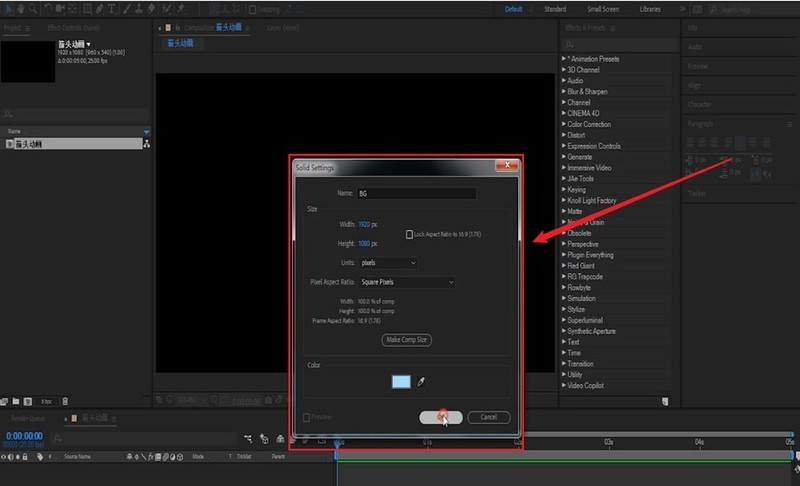The width and height of the screenshot is (800, 486).
Task: Toggle the Snapping checkbox in the toolbar
Action: coord(252,9)
